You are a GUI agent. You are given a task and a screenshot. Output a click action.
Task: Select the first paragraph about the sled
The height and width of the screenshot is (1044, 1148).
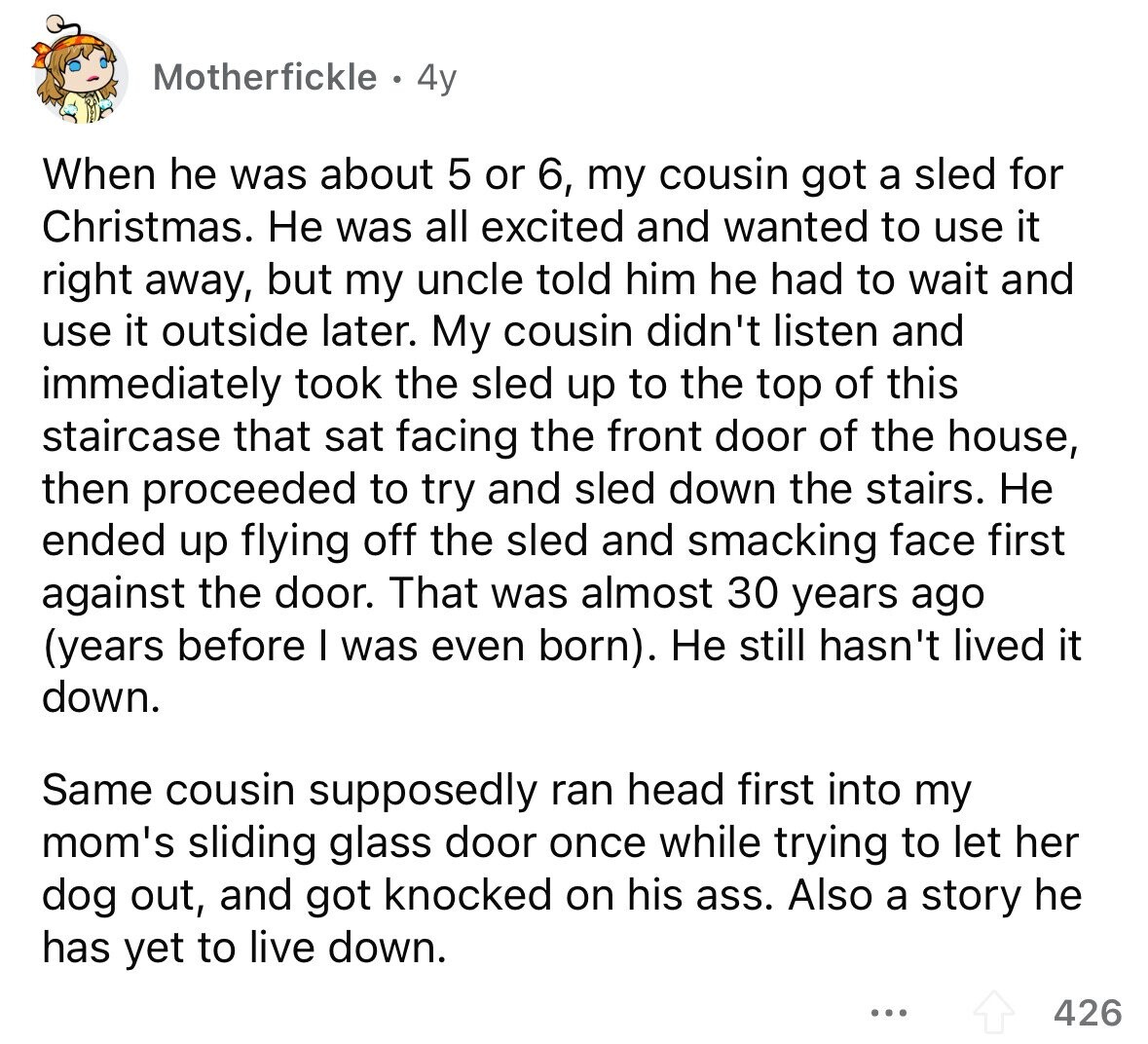[x=561, y=436]
